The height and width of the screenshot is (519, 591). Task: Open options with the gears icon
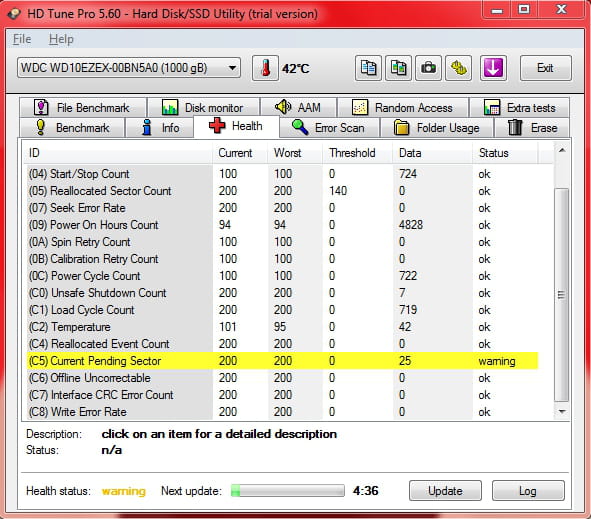click(x=458, y=68)
